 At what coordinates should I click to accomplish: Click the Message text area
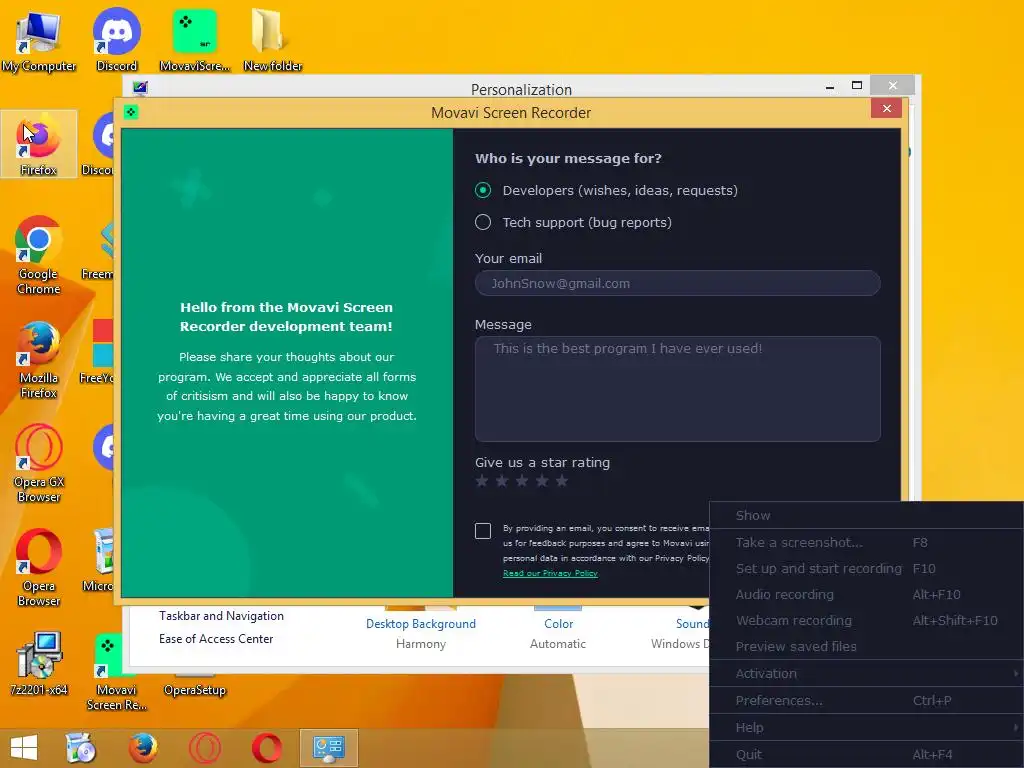(677, 389)
